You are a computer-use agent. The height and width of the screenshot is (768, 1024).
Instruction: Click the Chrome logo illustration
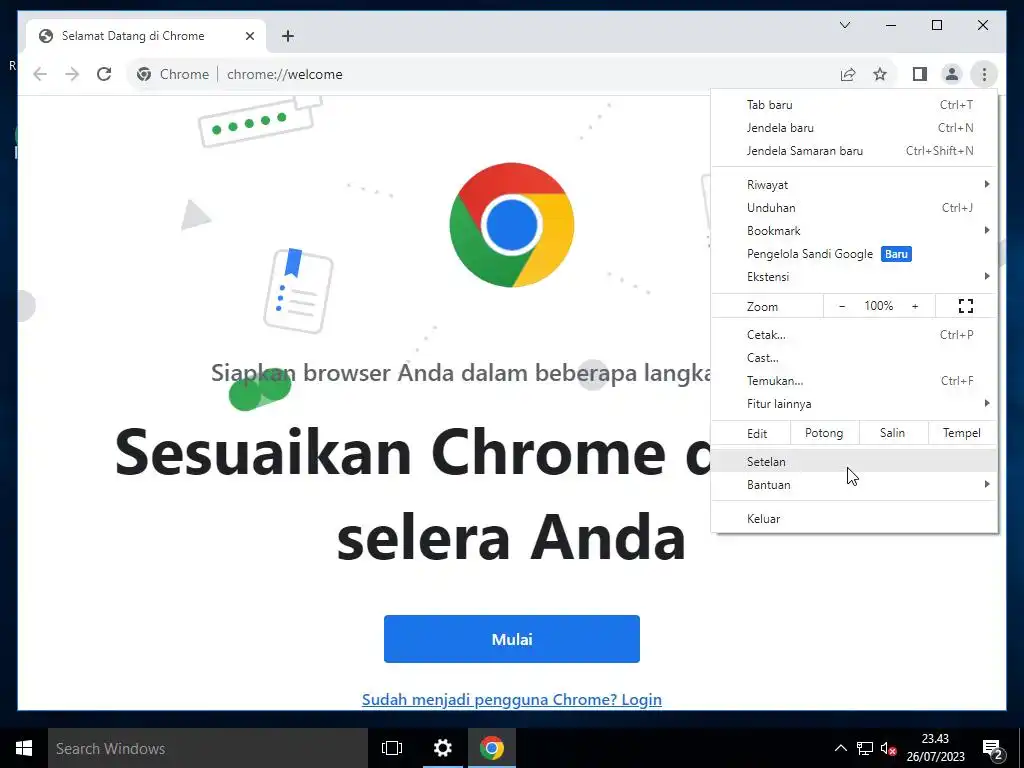coord(511,225)
